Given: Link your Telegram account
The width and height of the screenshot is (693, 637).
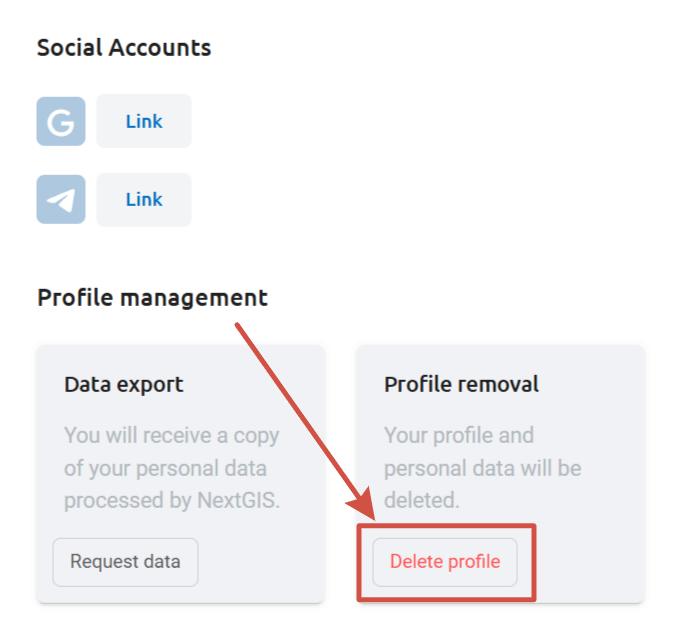Looking at the screenshot, I should click(144, 200).
